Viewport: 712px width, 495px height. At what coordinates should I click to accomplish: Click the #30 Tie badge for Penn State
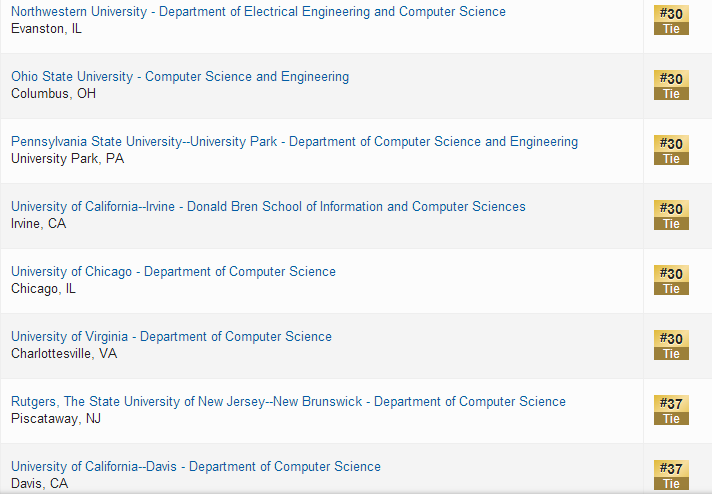[671, 150]
